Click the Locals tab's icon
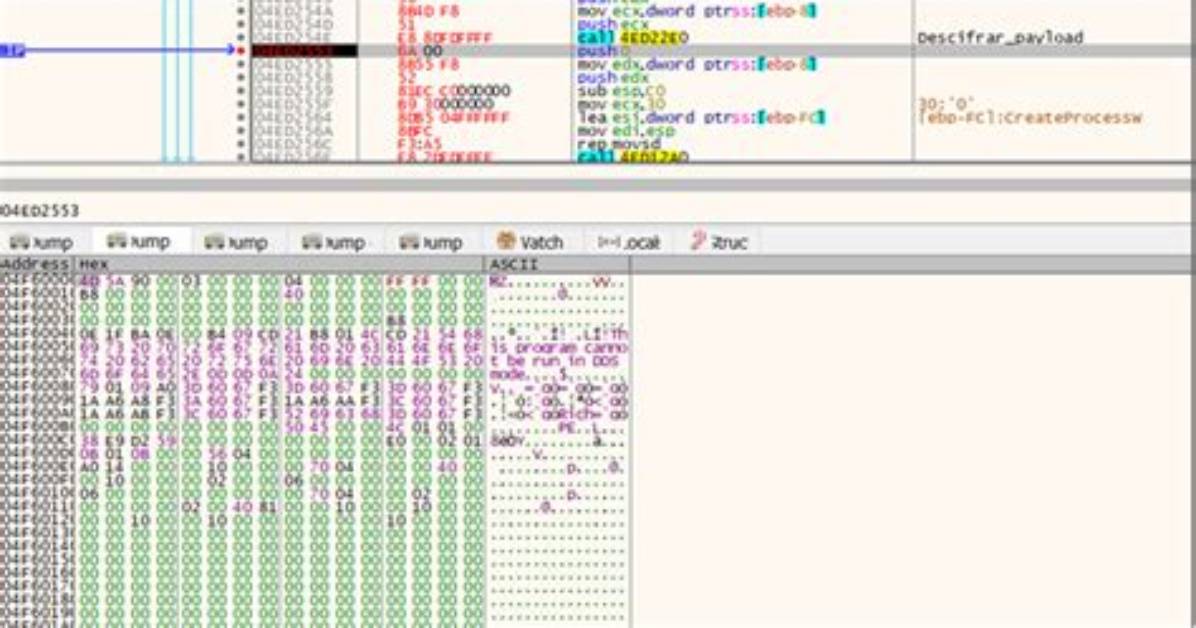Viewport: 1196px width, 628px height. tap(608, 242)
